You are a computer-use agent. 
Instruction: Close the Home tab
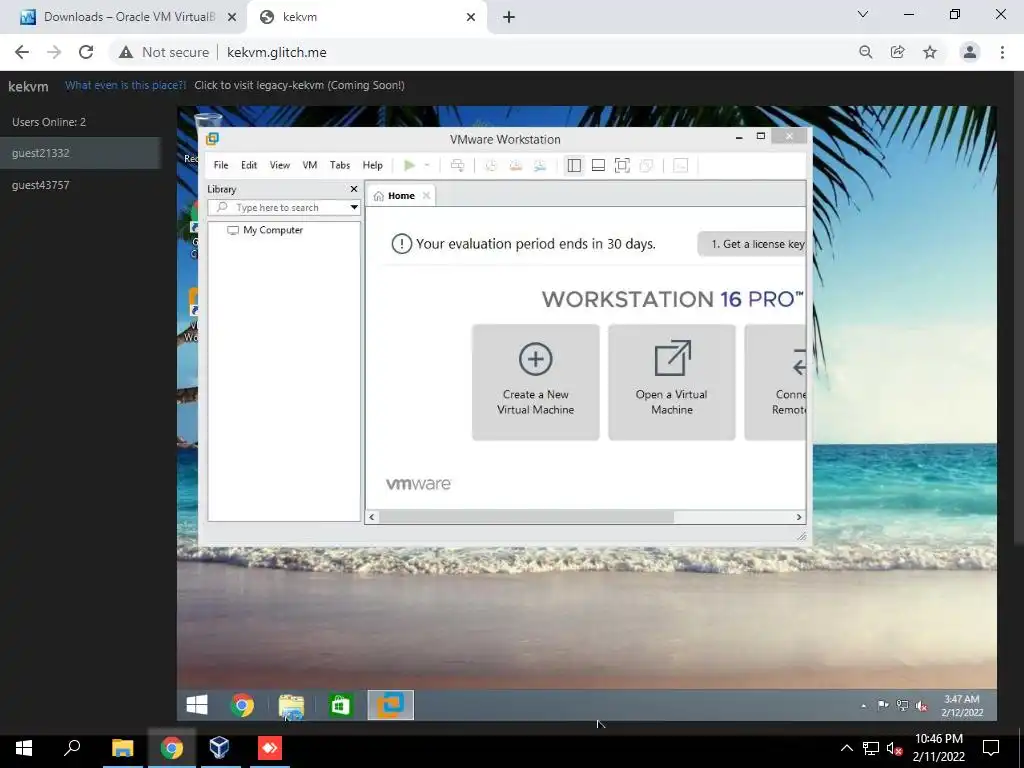(x=426, y=195)
